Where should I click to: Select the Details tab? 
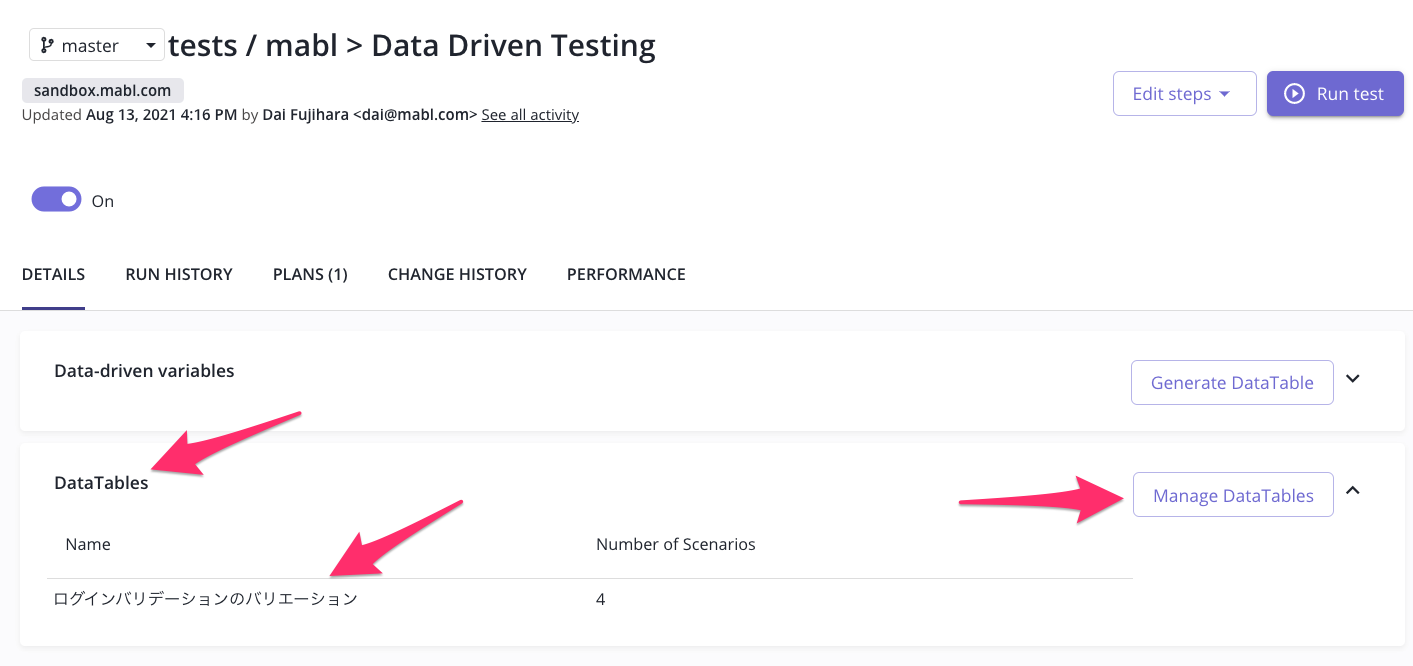(53, 274)
